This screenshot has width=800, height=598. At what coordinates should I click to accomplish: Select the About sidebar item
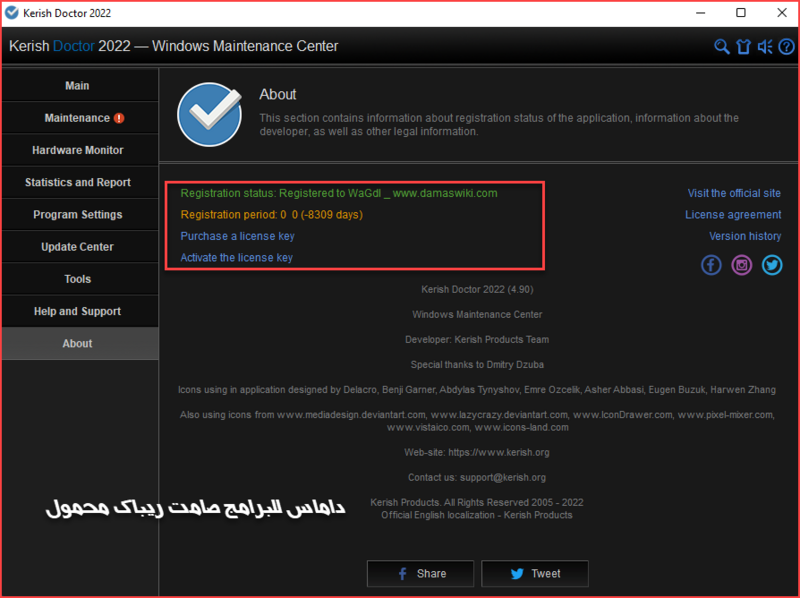pos(80,343)
